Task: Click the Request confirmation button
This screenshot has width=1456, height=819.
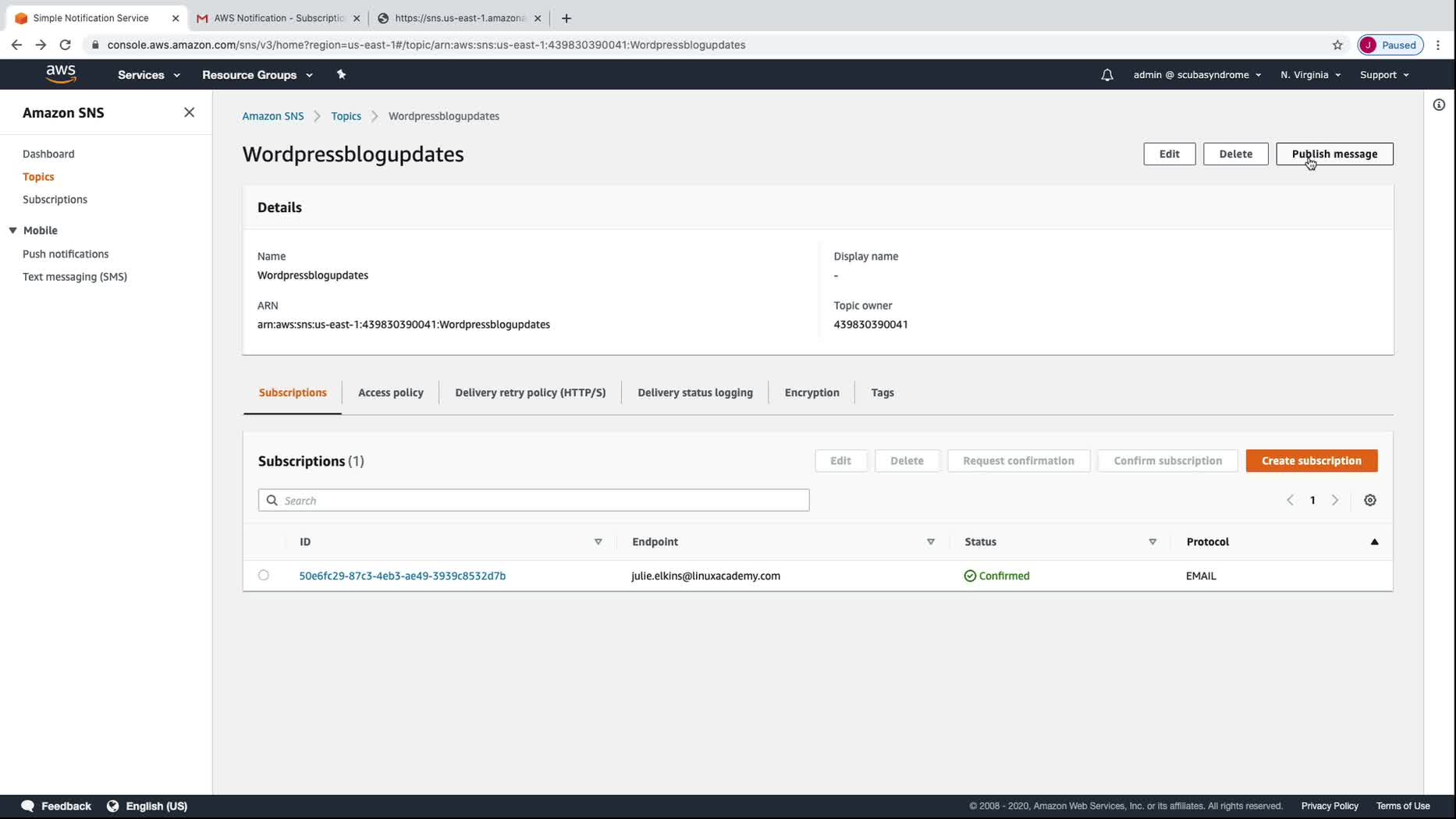Action: 1018,460
